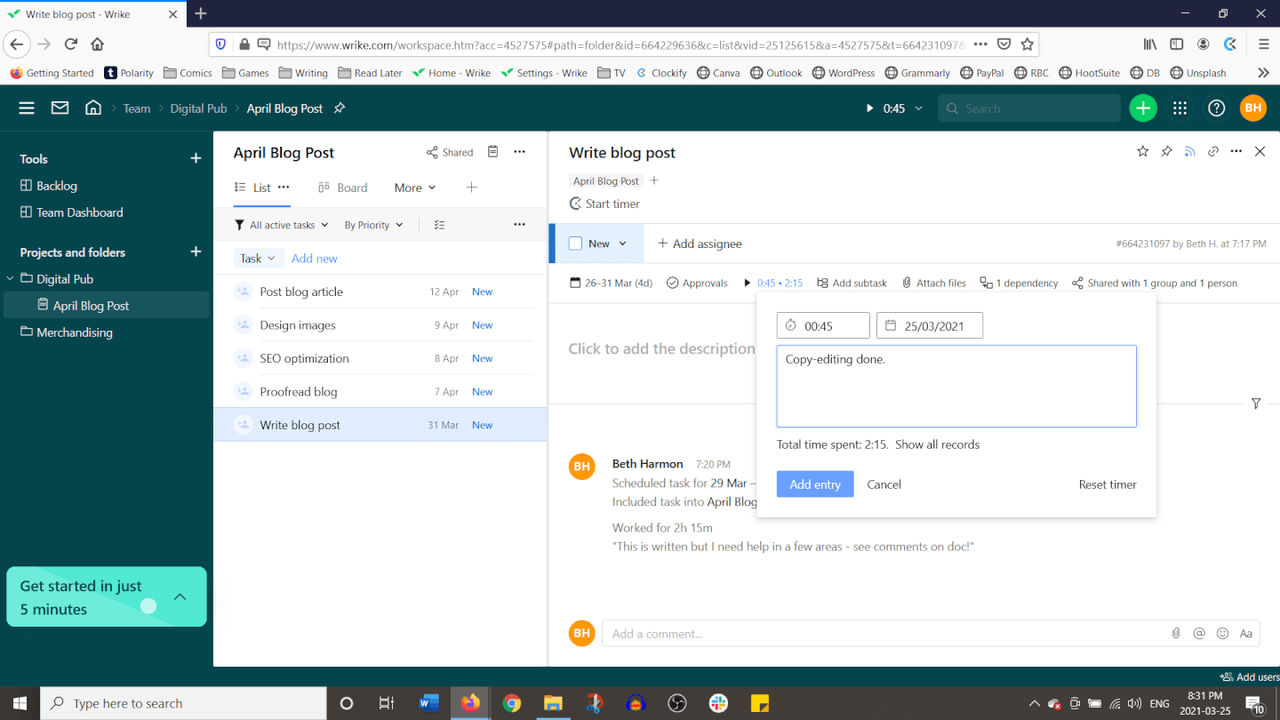Open Show all records link

pos(937,444)
